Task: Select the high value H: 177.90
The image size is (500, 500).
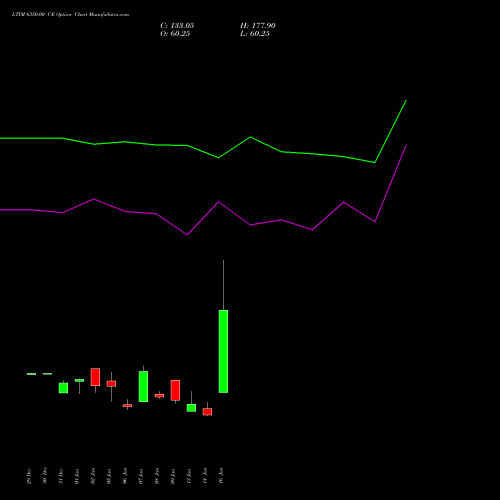Action: (x=258, y=26)
